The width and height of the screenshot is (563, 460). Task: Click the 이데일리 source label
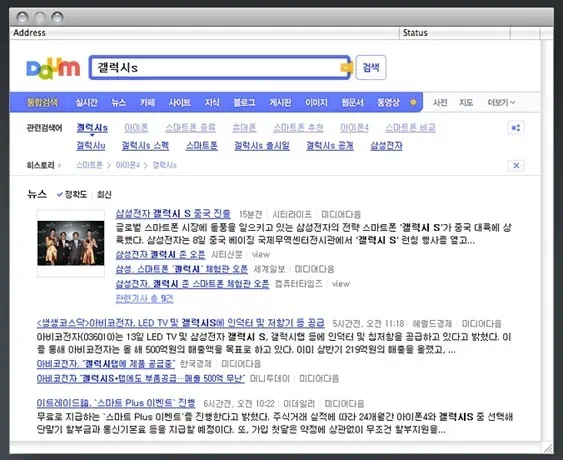[x=299, y=404]
